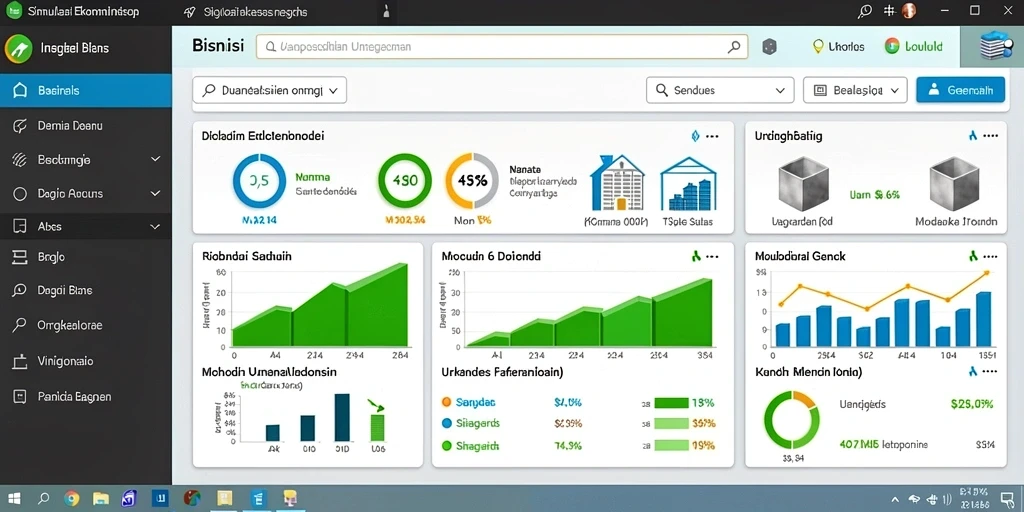
Task: Open Dernia Deanu in the sidebar
Action: point(86,125)
